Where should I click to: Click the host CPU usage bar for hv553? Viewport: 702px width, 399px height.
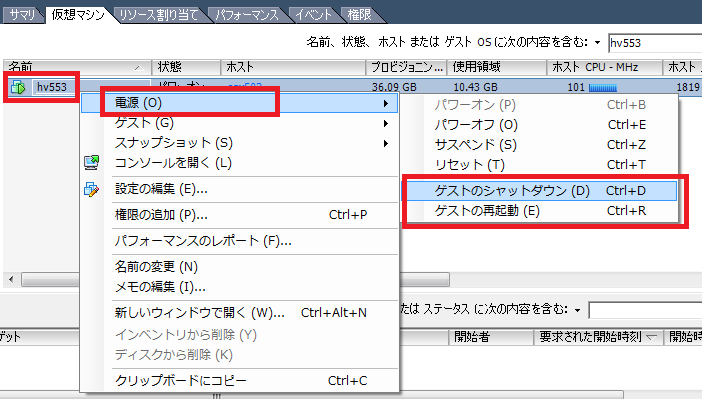(603, 87)
